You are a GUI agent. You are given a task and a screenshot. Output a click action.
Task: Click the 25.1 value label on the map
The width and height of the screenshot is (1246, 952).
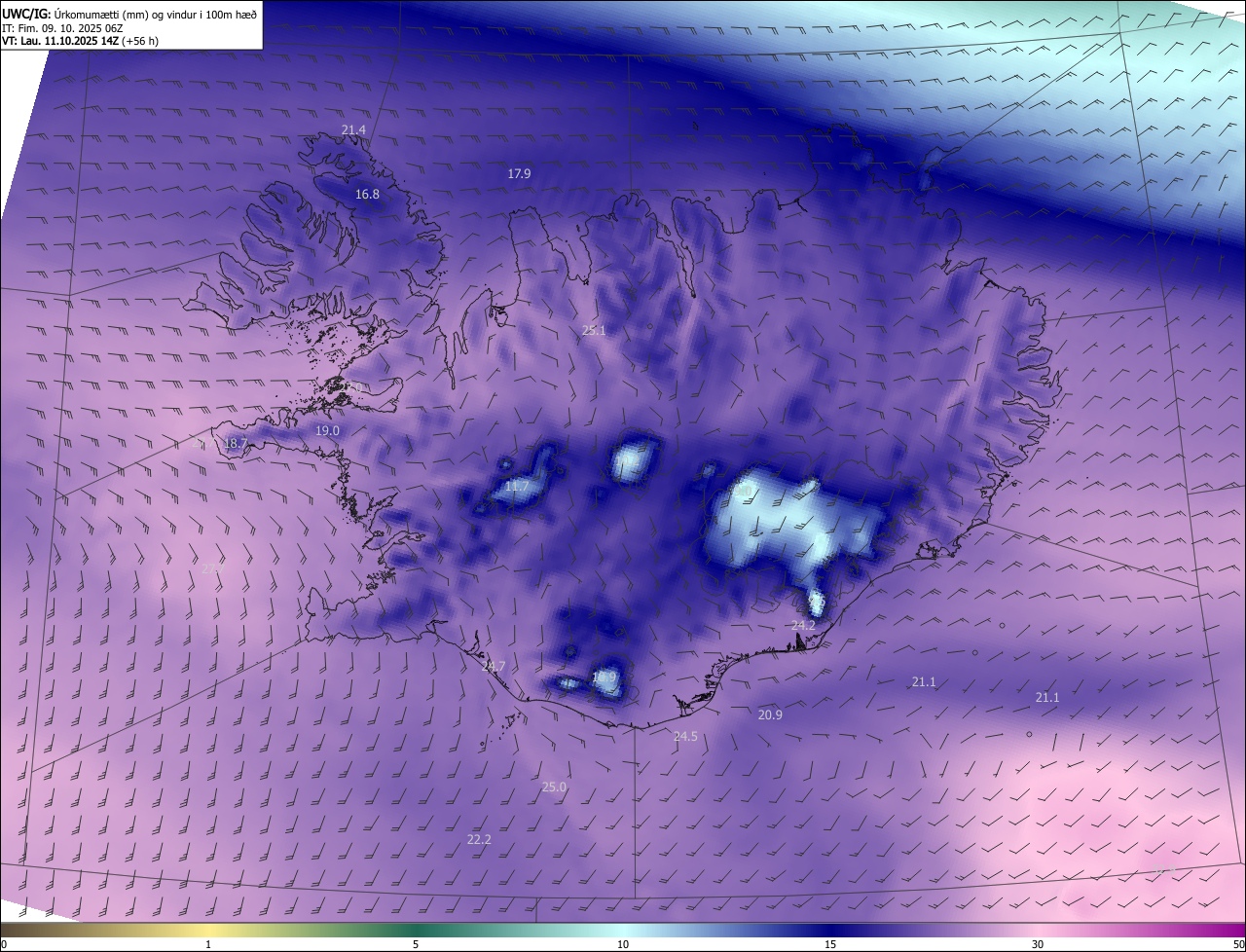(x=594, y=331)
